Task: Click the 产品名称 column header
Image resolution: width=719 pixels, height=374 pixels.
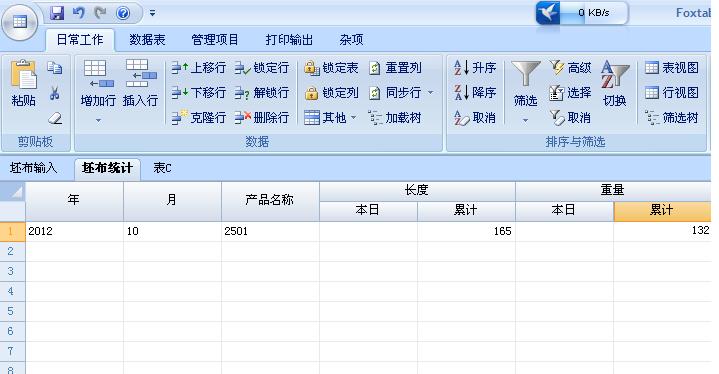Action: (271, 201)
